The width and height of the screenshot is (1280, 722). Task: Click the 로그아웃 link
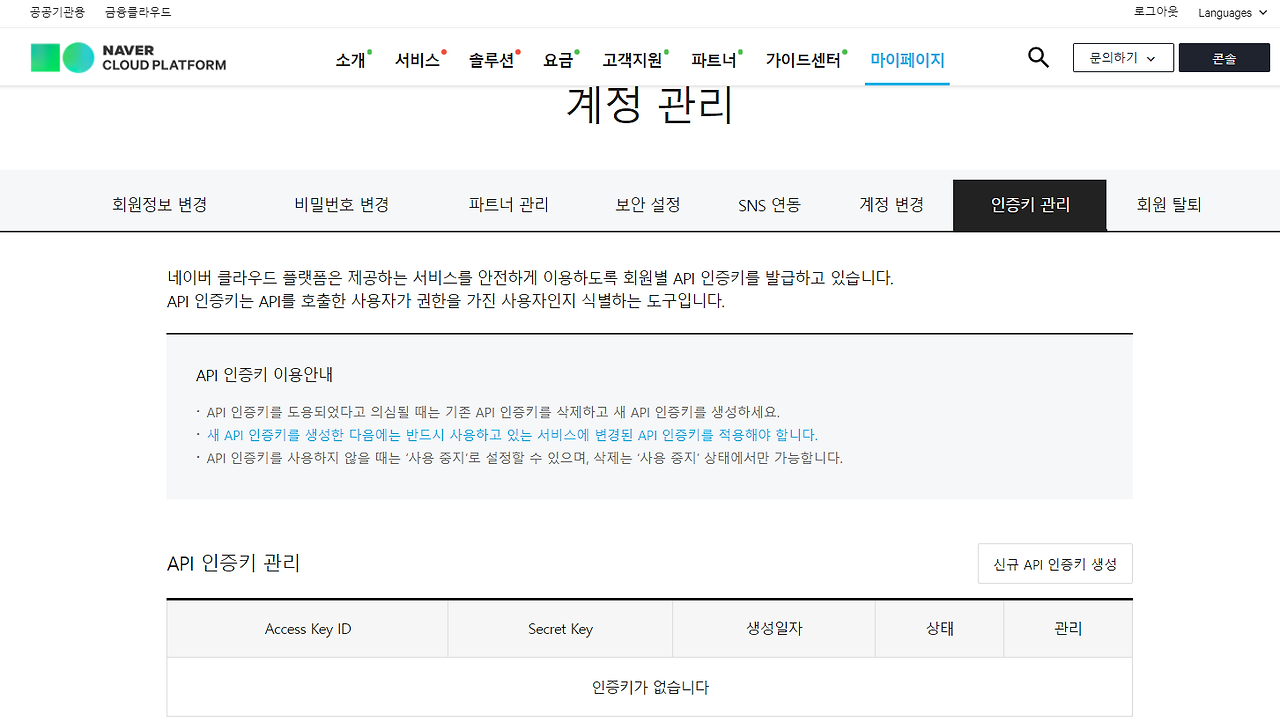pos(1154,12)
